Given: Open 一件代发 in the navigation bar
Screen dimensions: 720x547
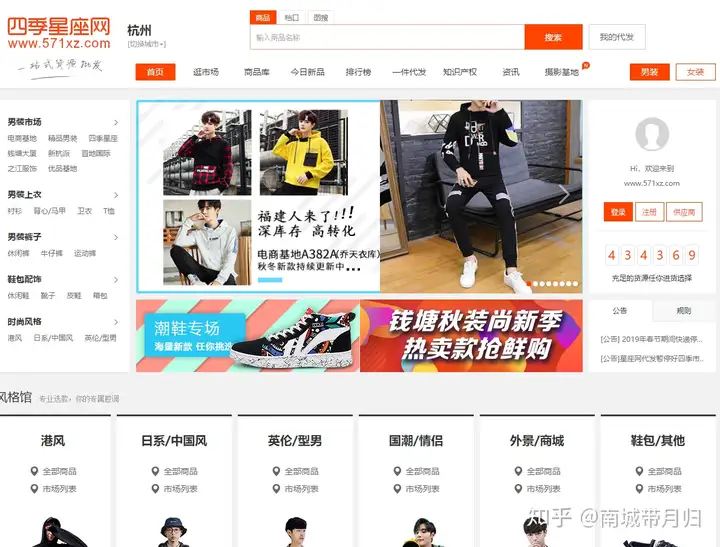Looking at the screenshot, I should point(409,72).
